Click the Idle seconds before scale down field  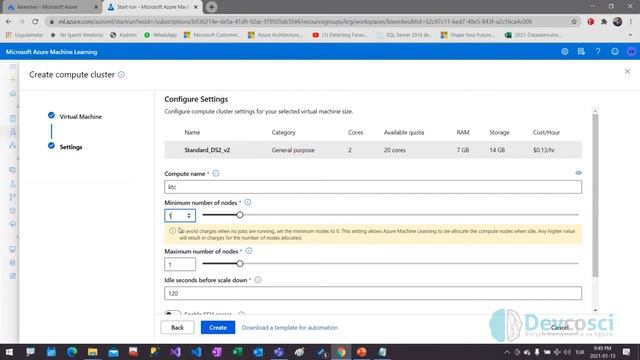point(373,293)
